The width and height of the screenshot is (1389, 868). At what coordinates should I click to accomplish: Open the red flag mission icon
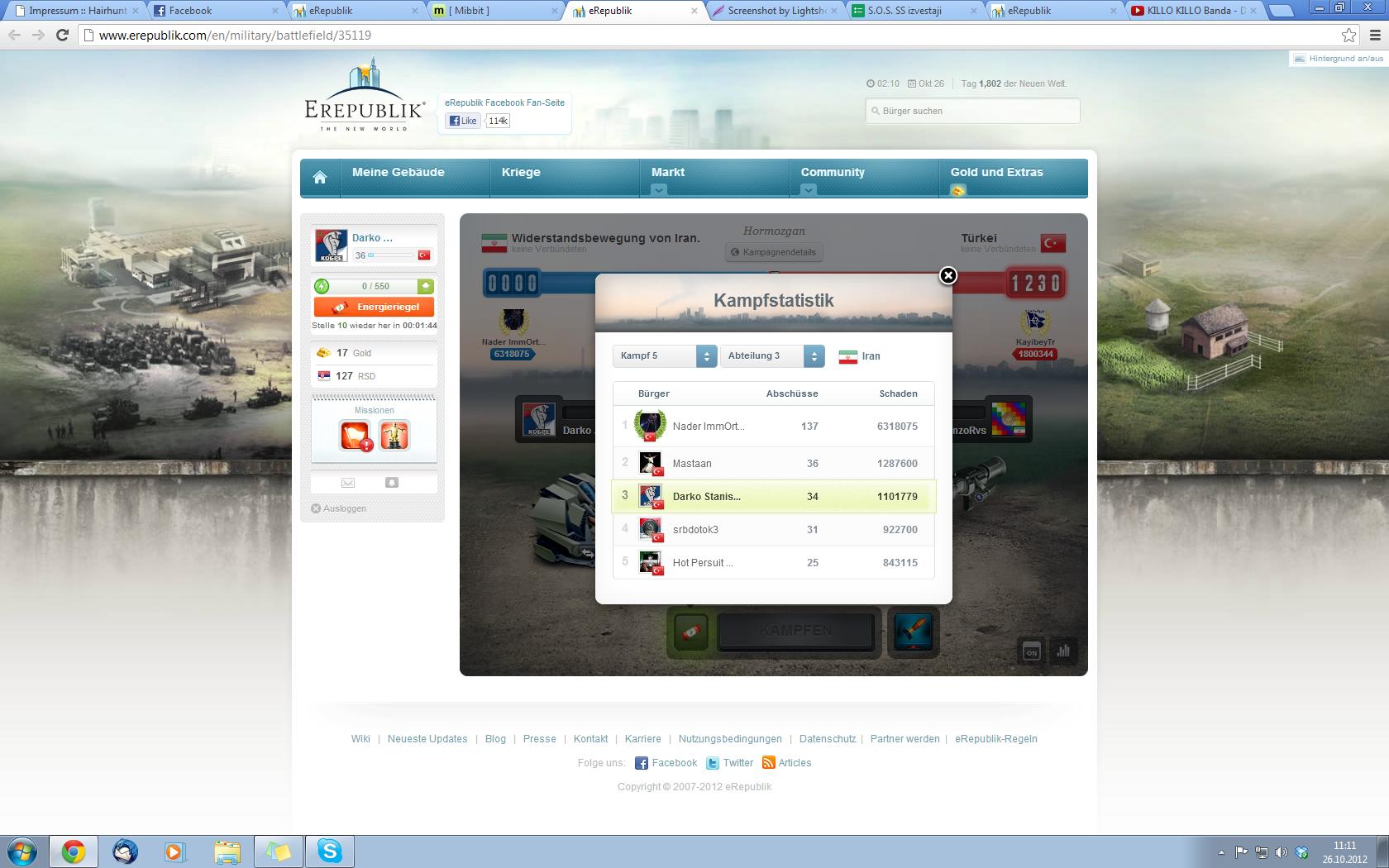tap(356, 435)
